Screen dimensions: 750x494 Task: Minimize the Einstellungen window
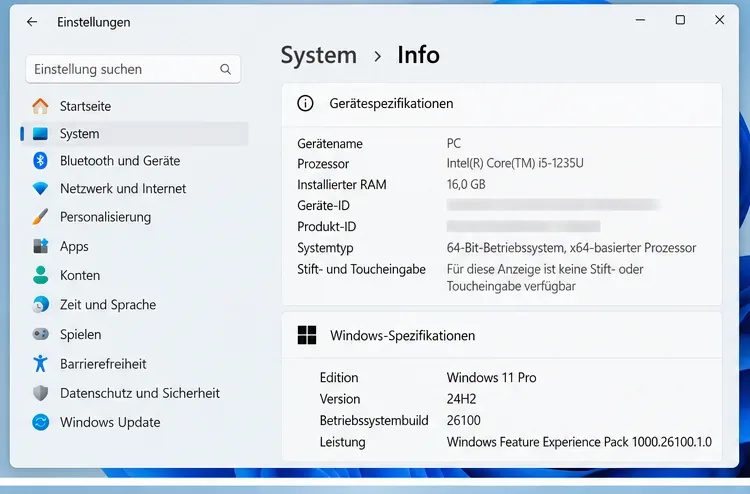(x=640, y=20)
